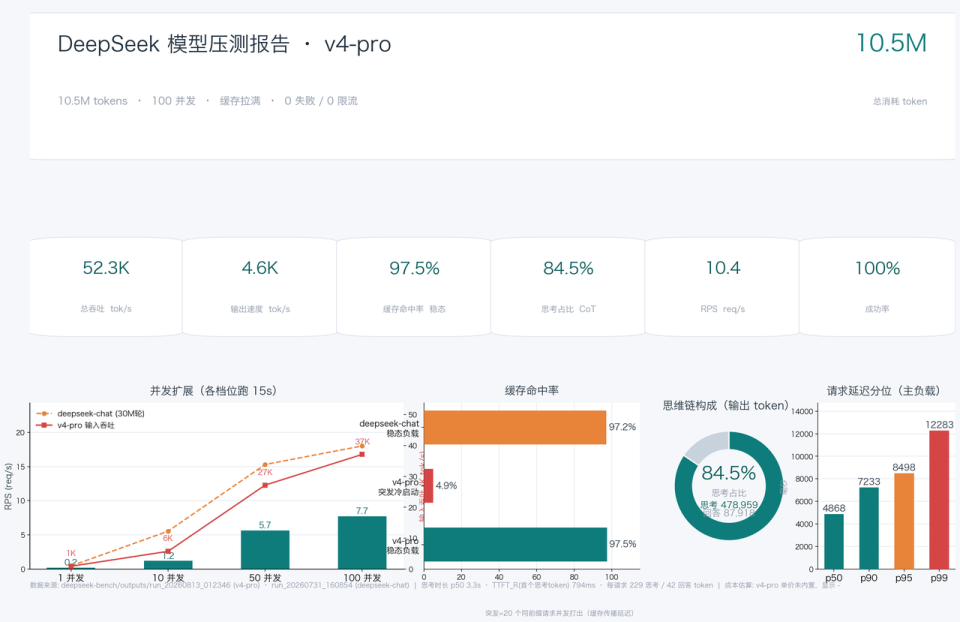Click the 100 并发 subtitle item

pos(174,101)
